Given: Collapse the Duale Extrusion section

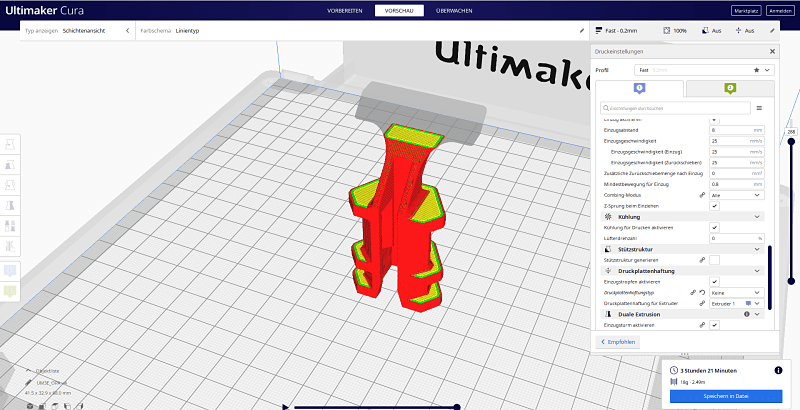Looking at the screenshot, I should coord(684,314).
